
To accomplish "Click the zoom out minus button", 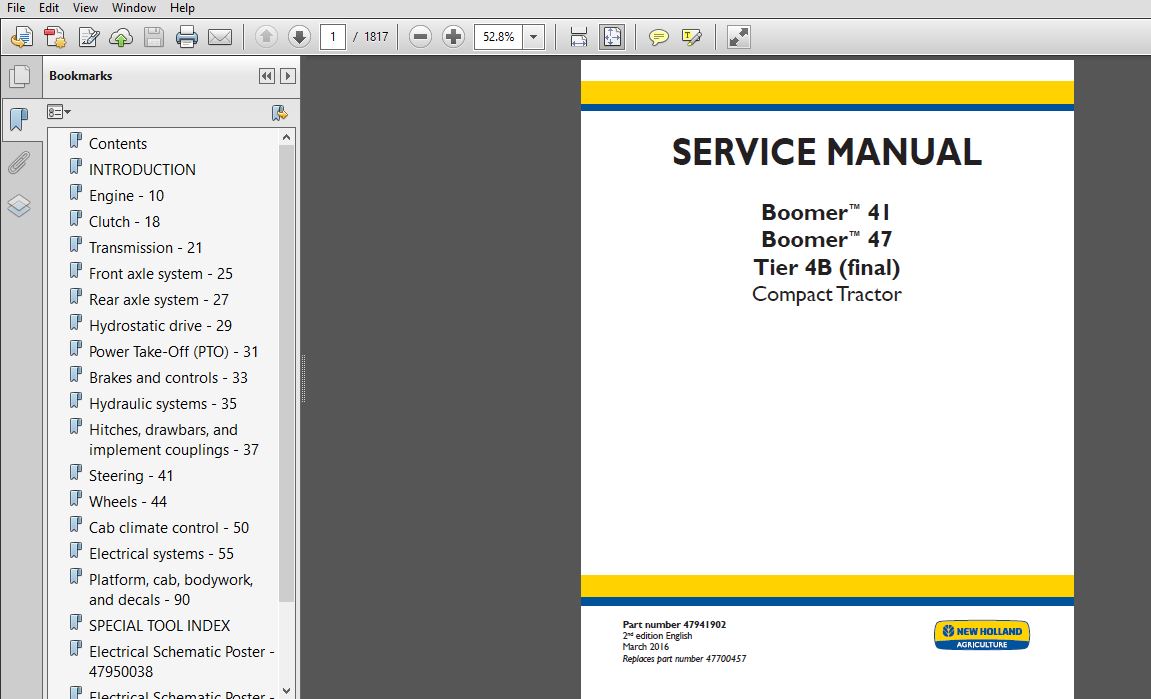I will pyautogui.click(x=420, y=37).
